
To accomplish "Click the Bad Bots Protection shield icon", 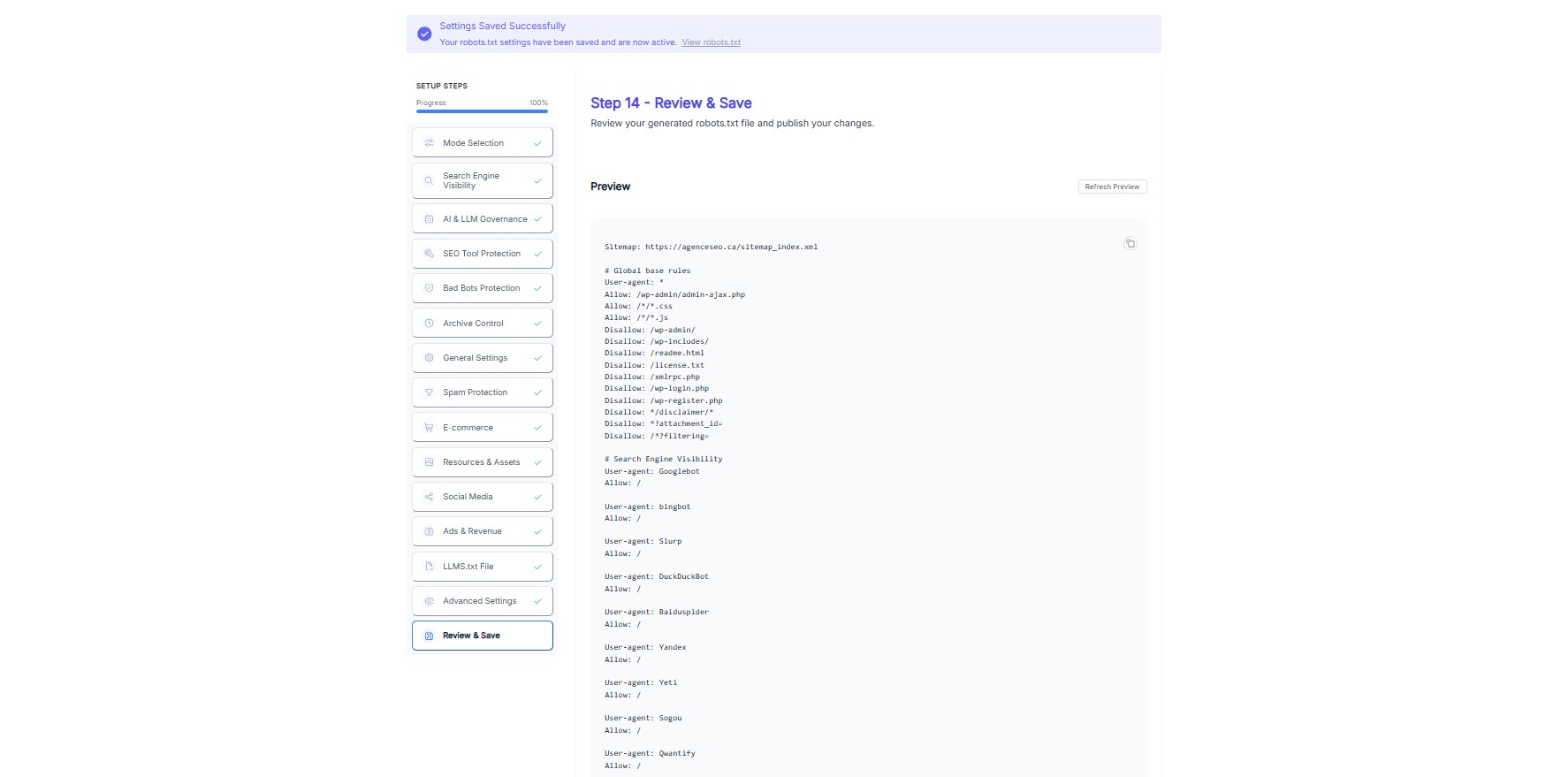I will click(429, 288).
